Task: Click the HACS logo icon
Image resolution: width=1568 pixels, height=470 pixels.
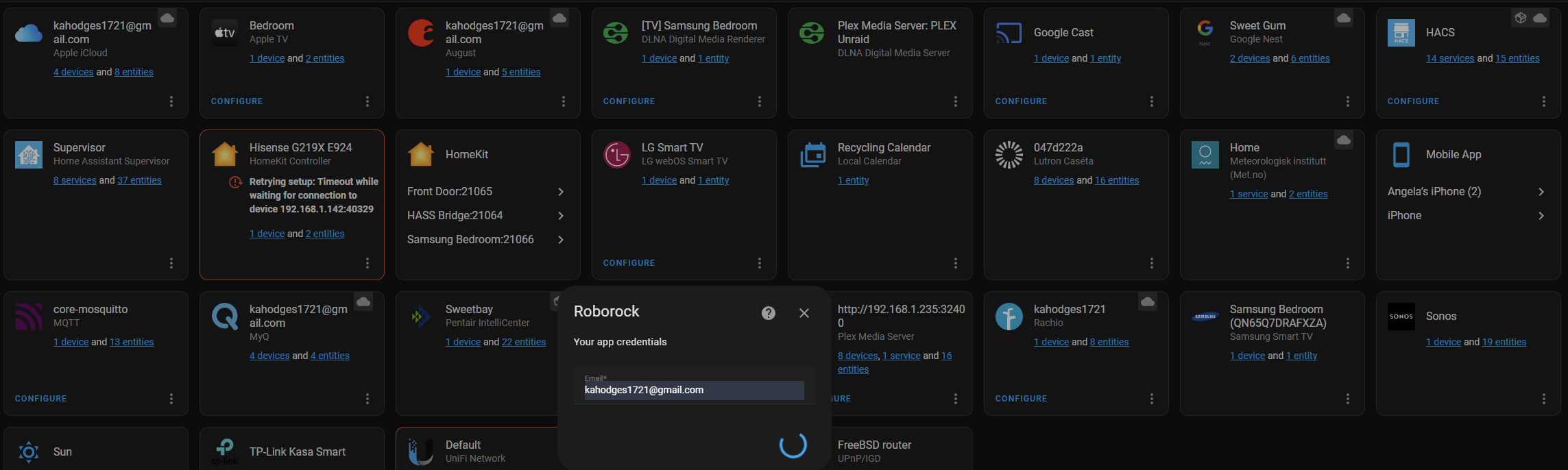Action: point(1401,32)
